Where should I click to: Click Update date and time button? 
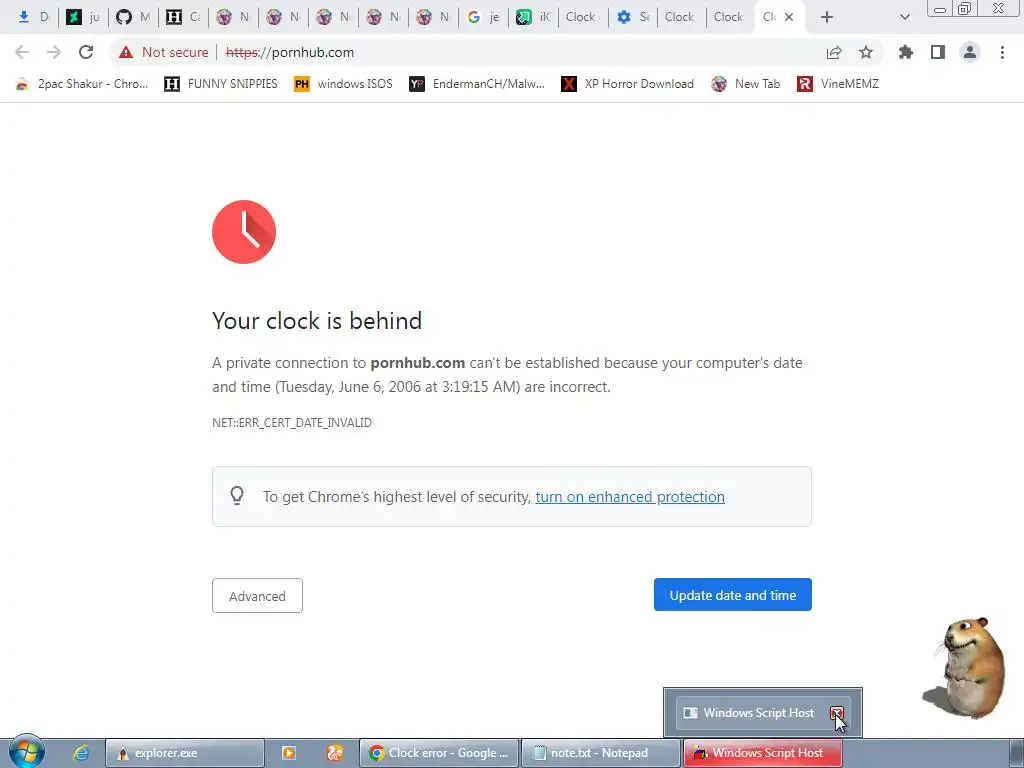733,595
